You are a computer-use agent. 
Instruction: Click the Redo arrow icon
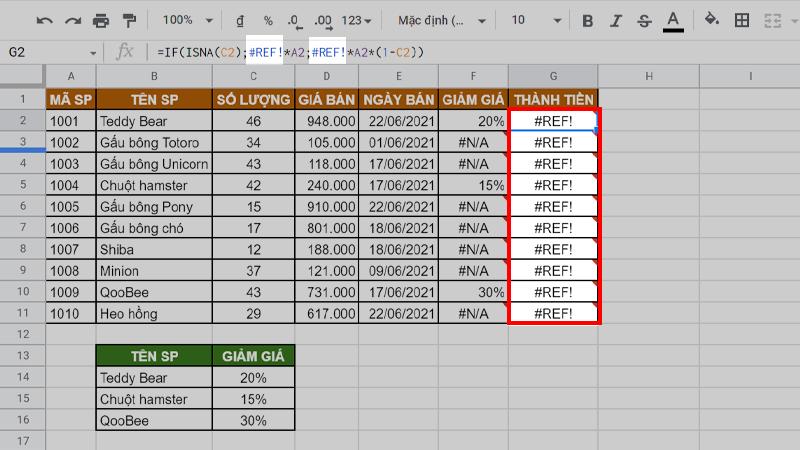coord(73,21)
